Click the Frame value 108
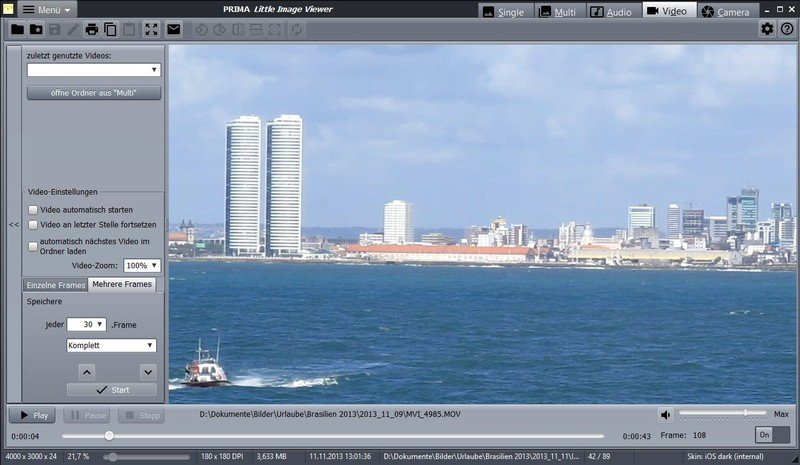The image size is (800, 465). (x=699, y=435)
